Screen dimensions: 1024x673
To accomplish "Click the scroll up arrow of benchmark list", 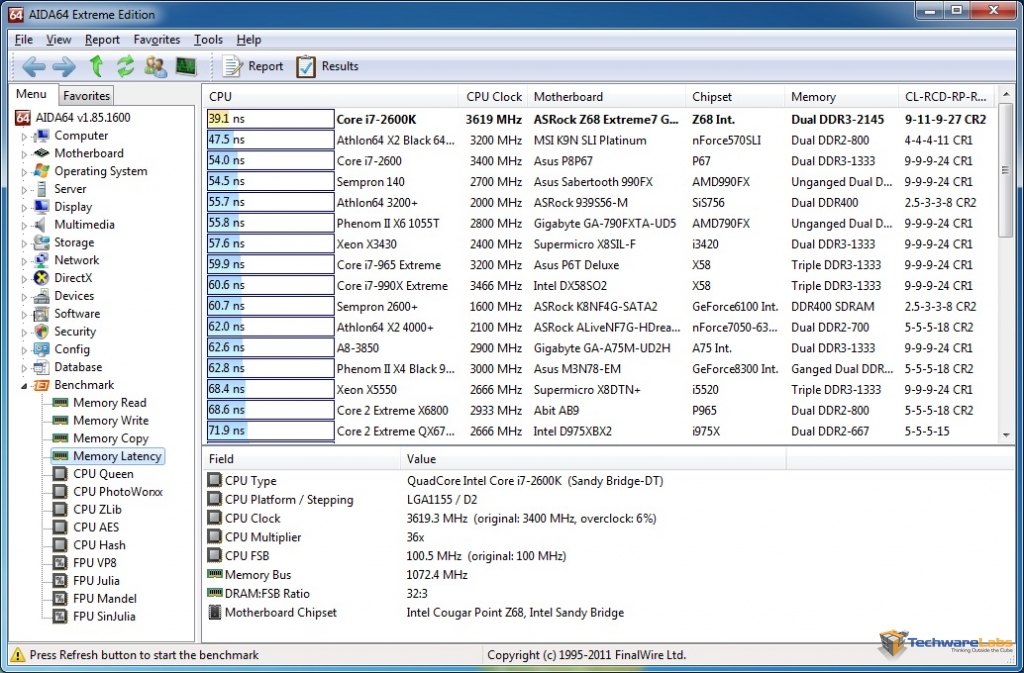I will pos(1005,95).
